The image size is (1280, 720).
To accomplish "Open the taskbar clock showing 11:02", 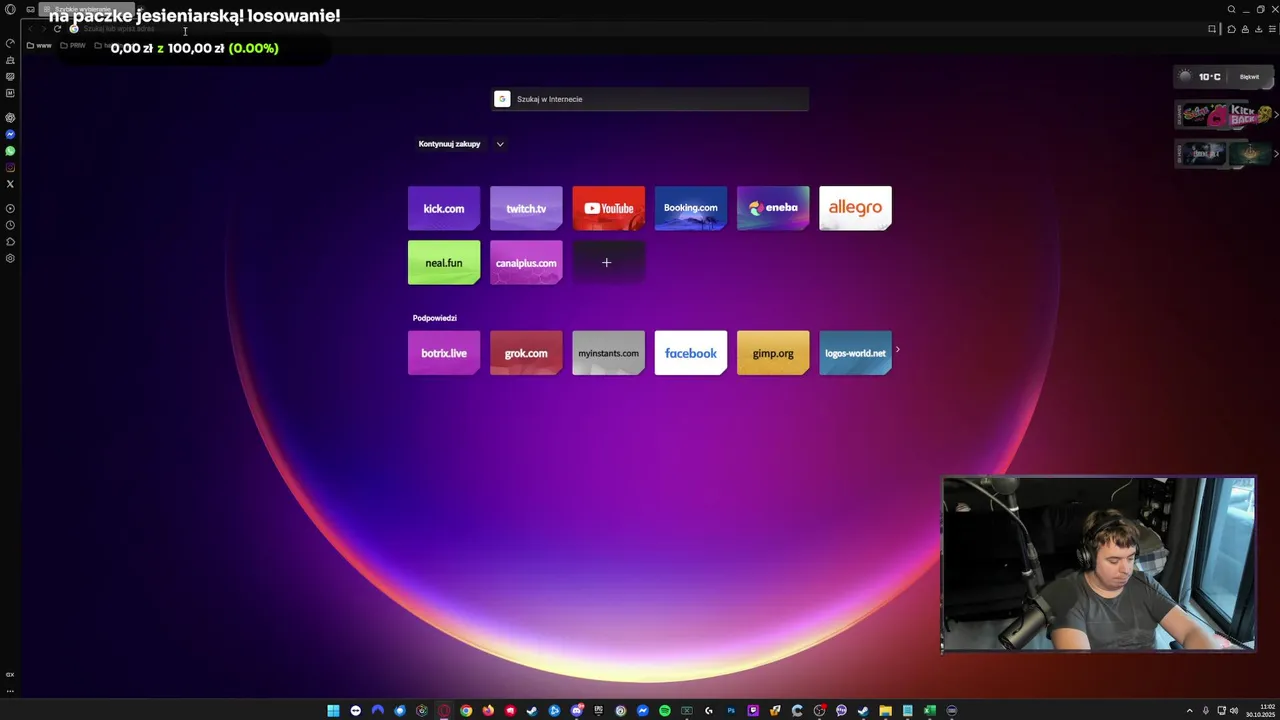I will pyautogui.click(x=1261, y=711).
